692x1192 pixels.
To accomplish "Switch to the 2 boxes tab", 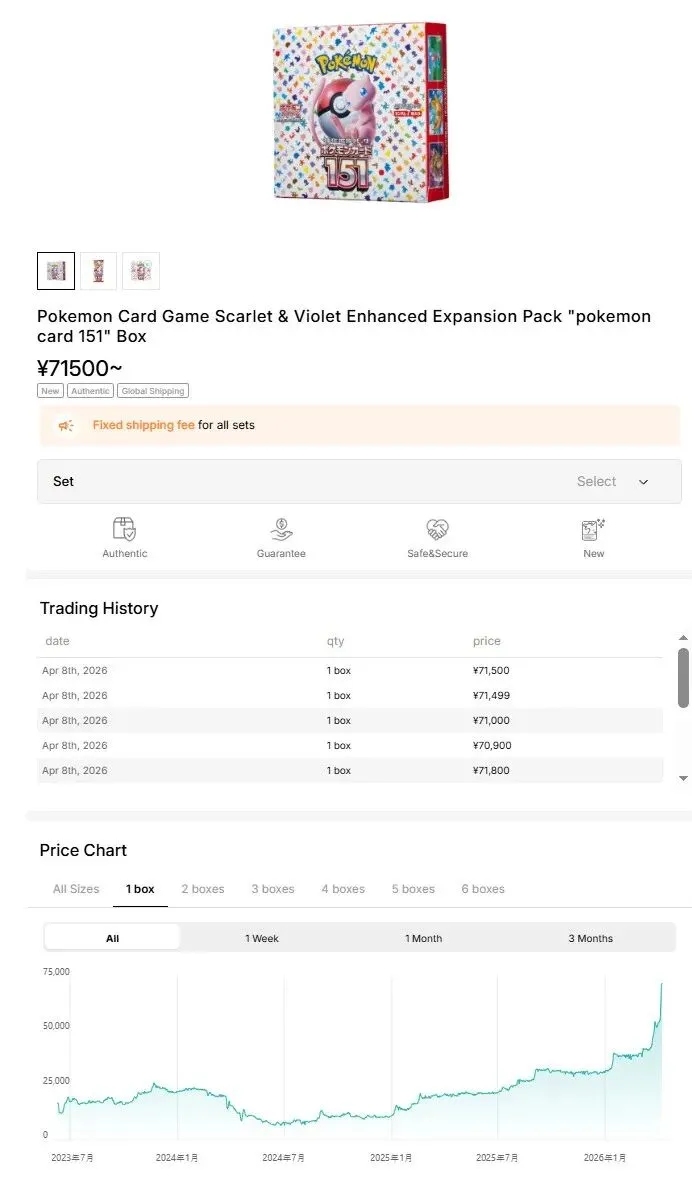I will [x=203, y=889].
